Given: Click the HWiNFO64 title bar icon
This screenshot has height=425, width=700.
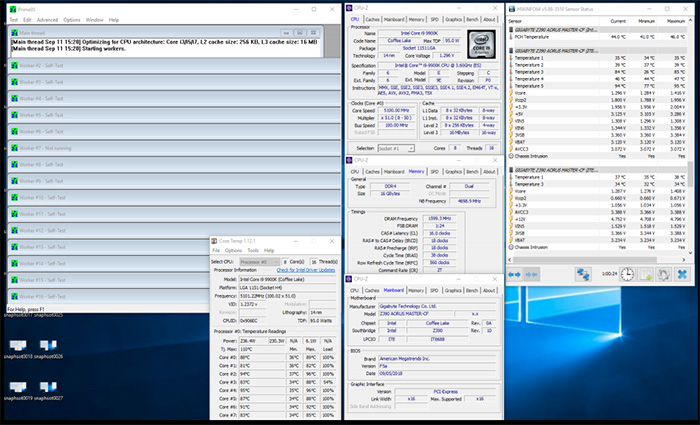Looking at the screenshot, I should coord(512,9).
